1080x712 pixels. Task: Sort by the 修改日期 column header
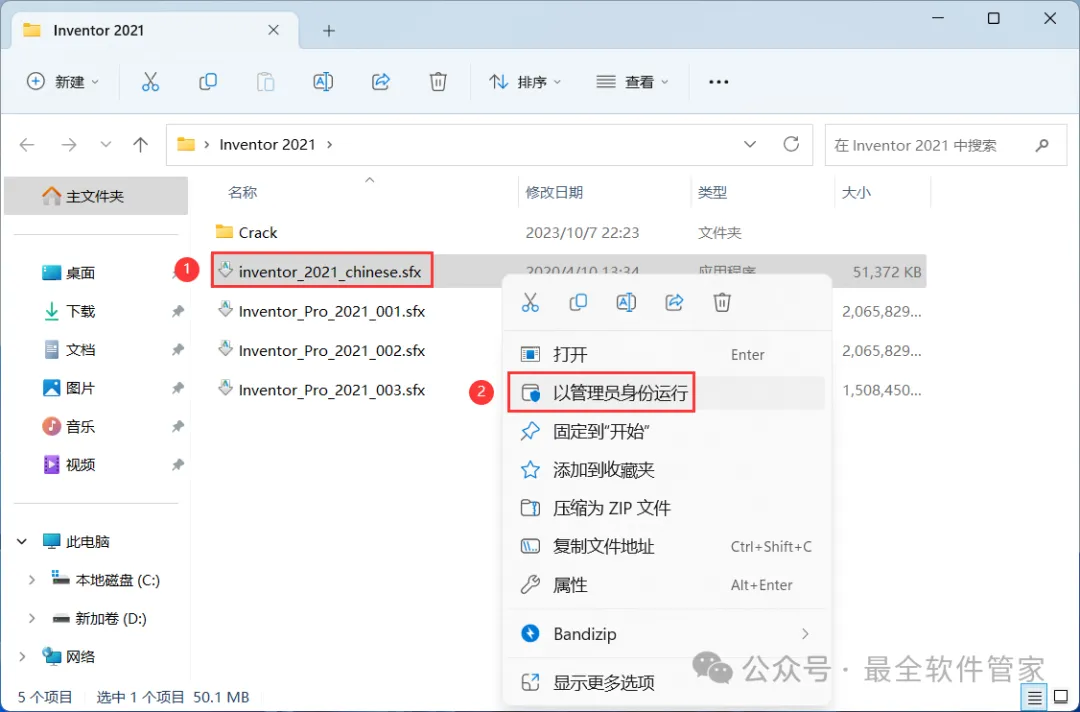point(554,192)
